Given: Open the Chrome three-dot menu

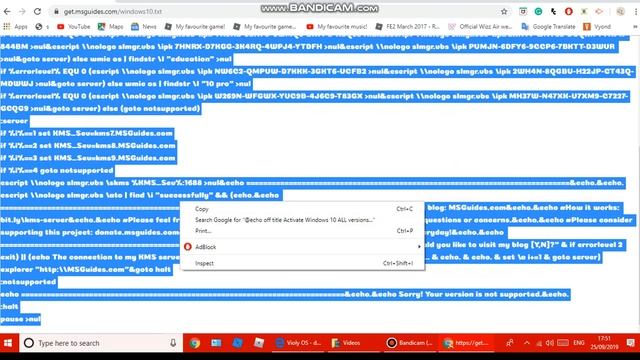Looking at the screenshot, I should coord(636,11).
